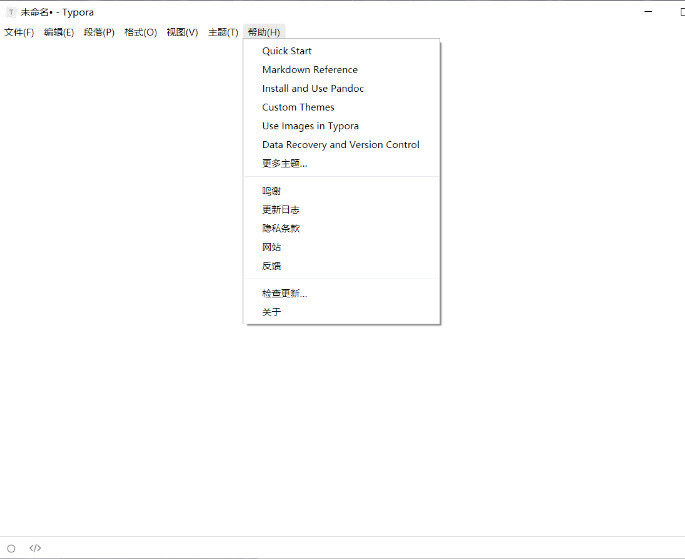The image size is (685, 559).
Task: Open 关于 about entry
Action: [x=342, y=312]
